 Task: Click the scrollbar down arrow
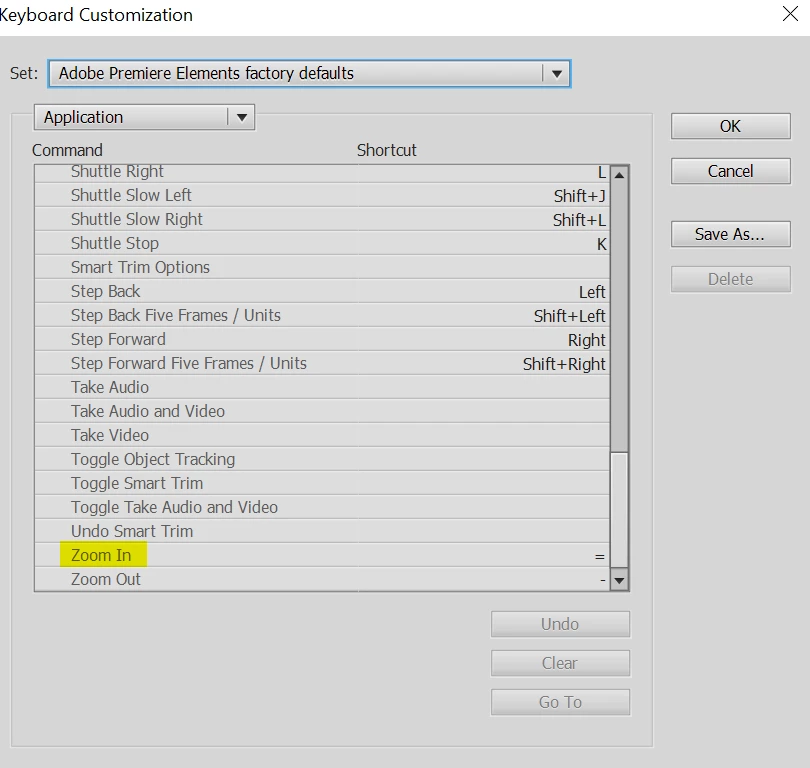619,581
